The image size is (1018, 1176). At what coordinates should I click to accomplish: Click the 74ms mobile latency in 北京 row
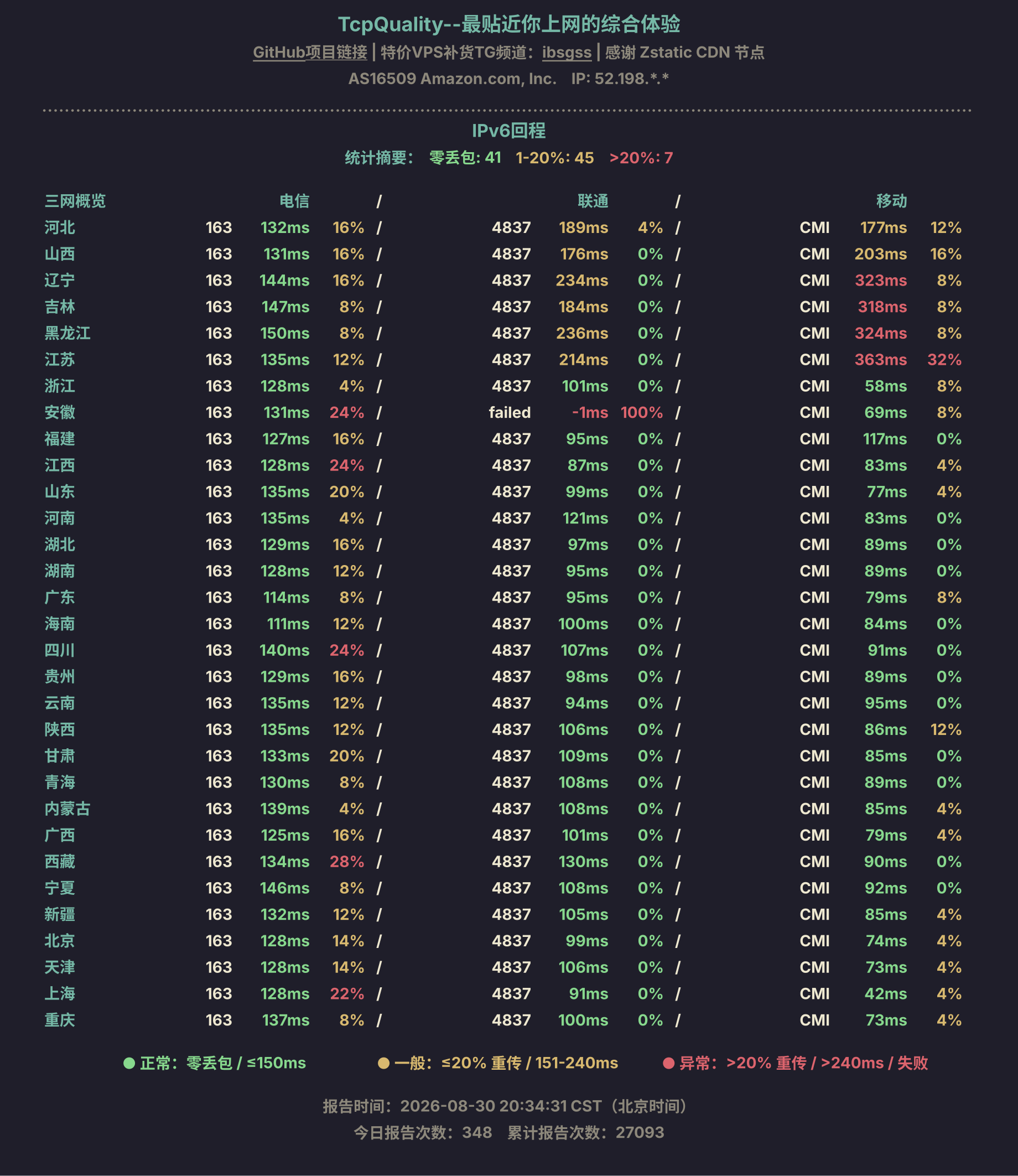click(x=886, y=941)
